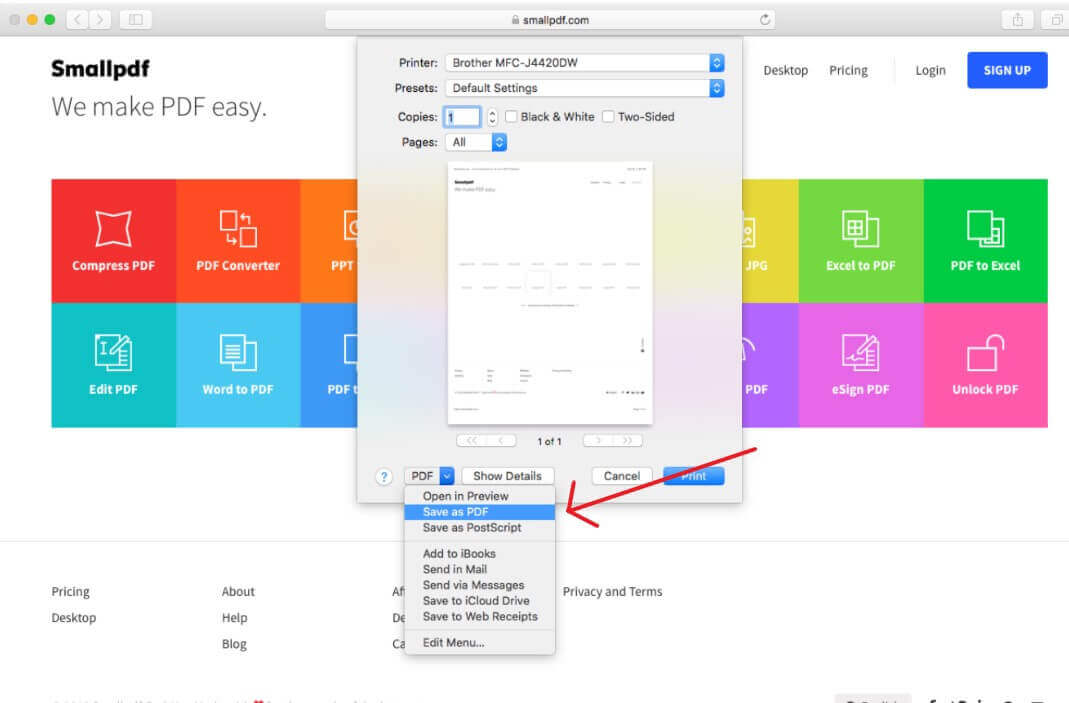Image resolution: width=1069 pixels, height=703 pixels.
Task: Open the Word to PDF converter
Action: pos(238,365)
